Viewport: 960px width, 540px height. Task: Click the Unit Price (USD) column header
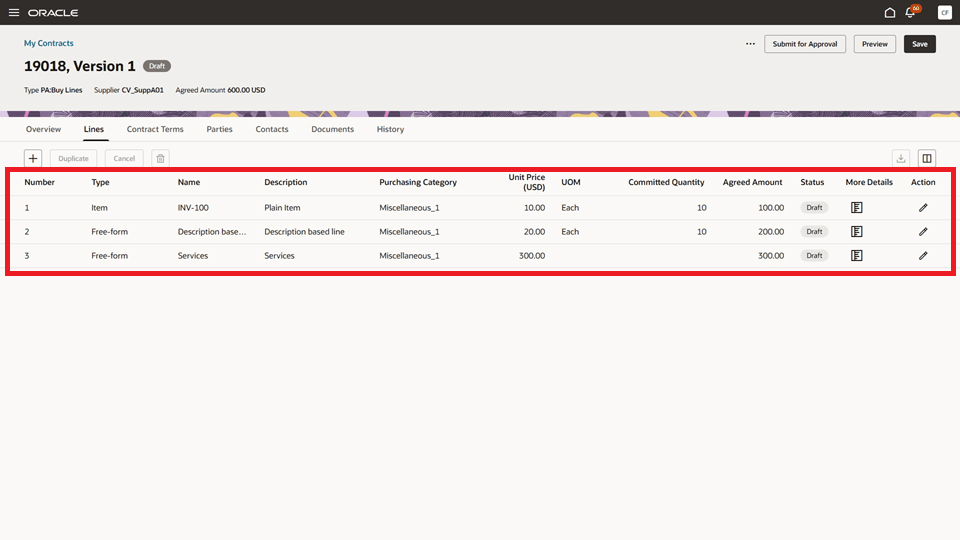tap(527, 182)
